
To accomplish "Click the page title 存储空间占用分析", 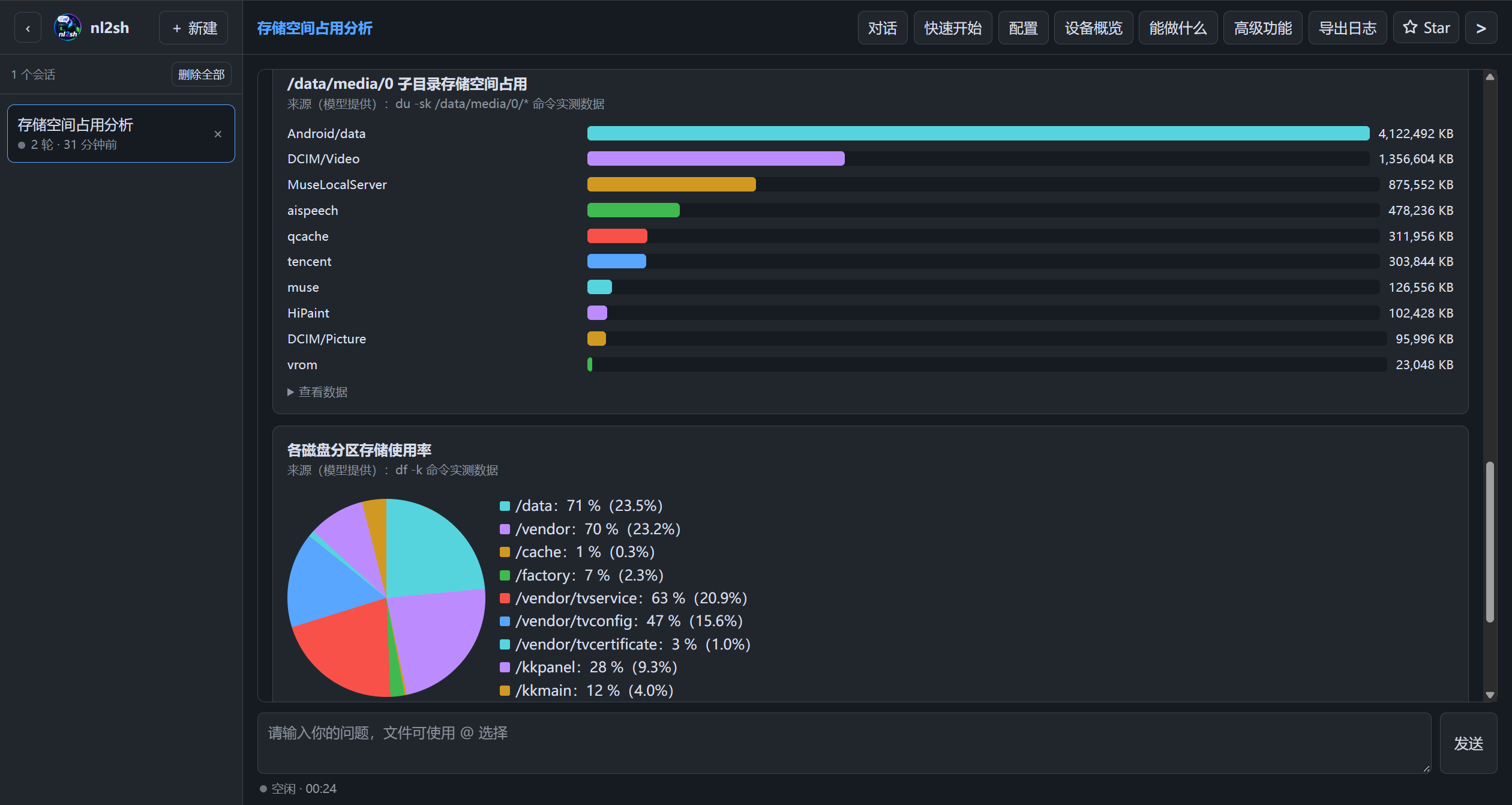I will tap(314, 28).
